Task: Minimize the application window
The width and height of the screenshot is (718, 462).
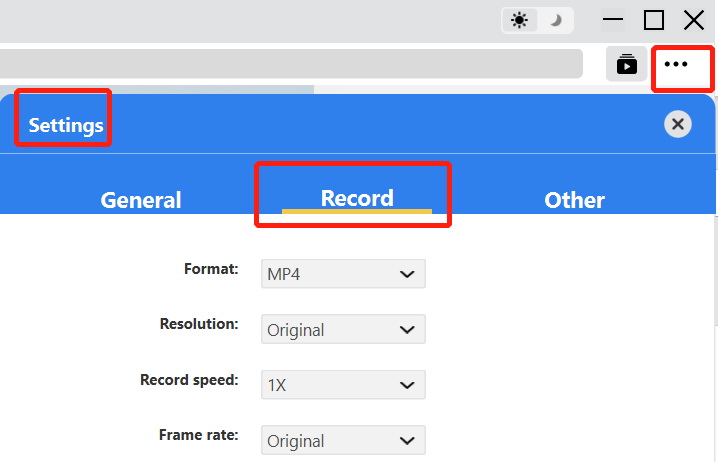Action: point(613,20)
